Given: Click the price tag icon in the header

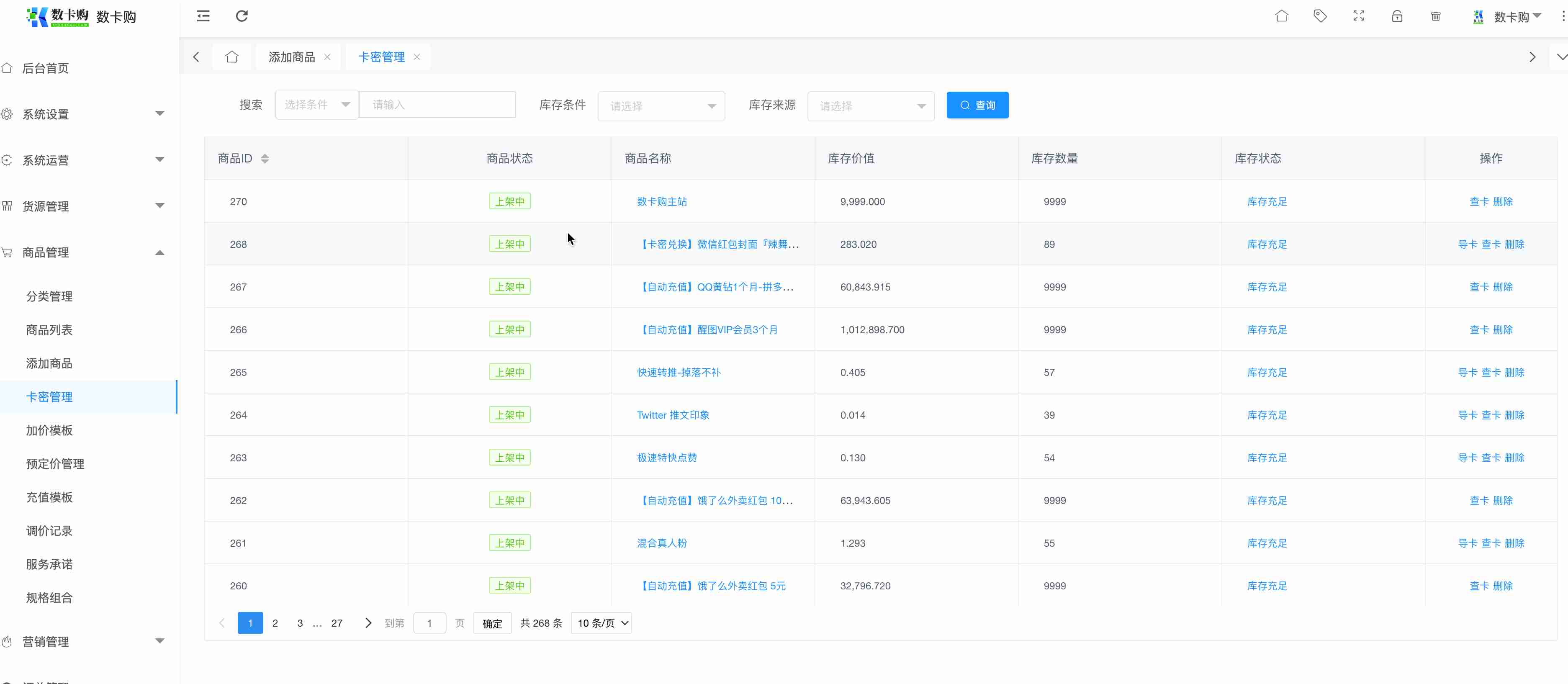Looking at the screenshot, I should pos(1320,16).
